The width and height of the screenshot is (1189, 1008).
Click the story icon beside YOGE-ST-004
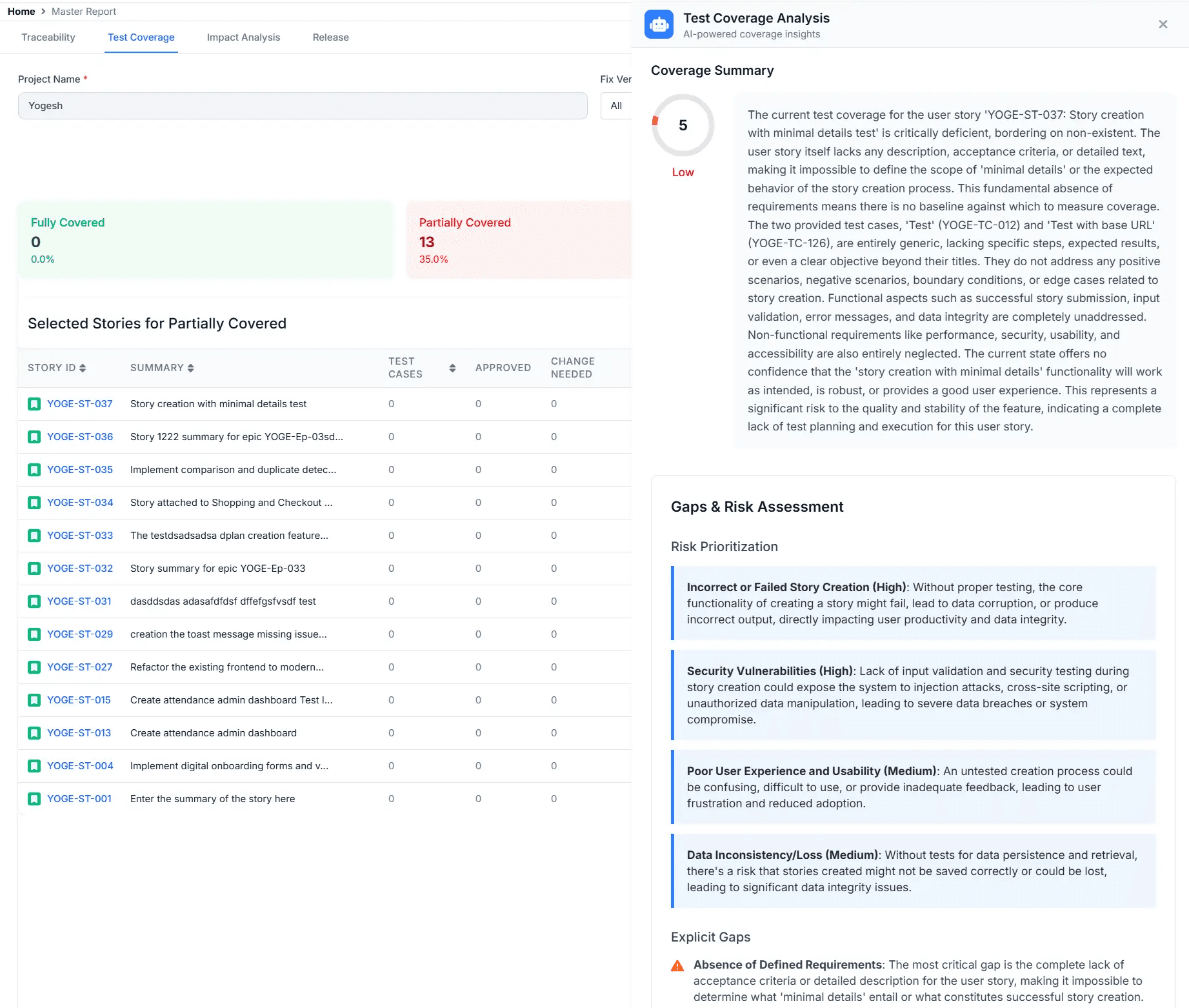click(x=34, y=766)
